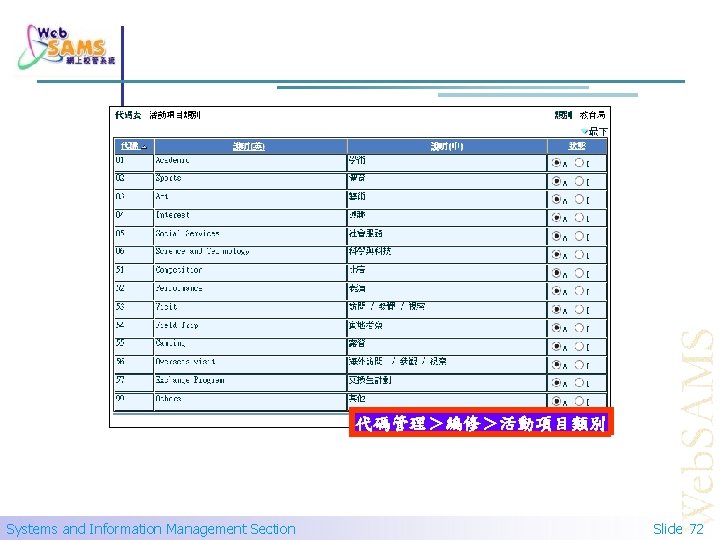Set Performance row status to I
Screen dimensions: 720x540
point(579,291)
